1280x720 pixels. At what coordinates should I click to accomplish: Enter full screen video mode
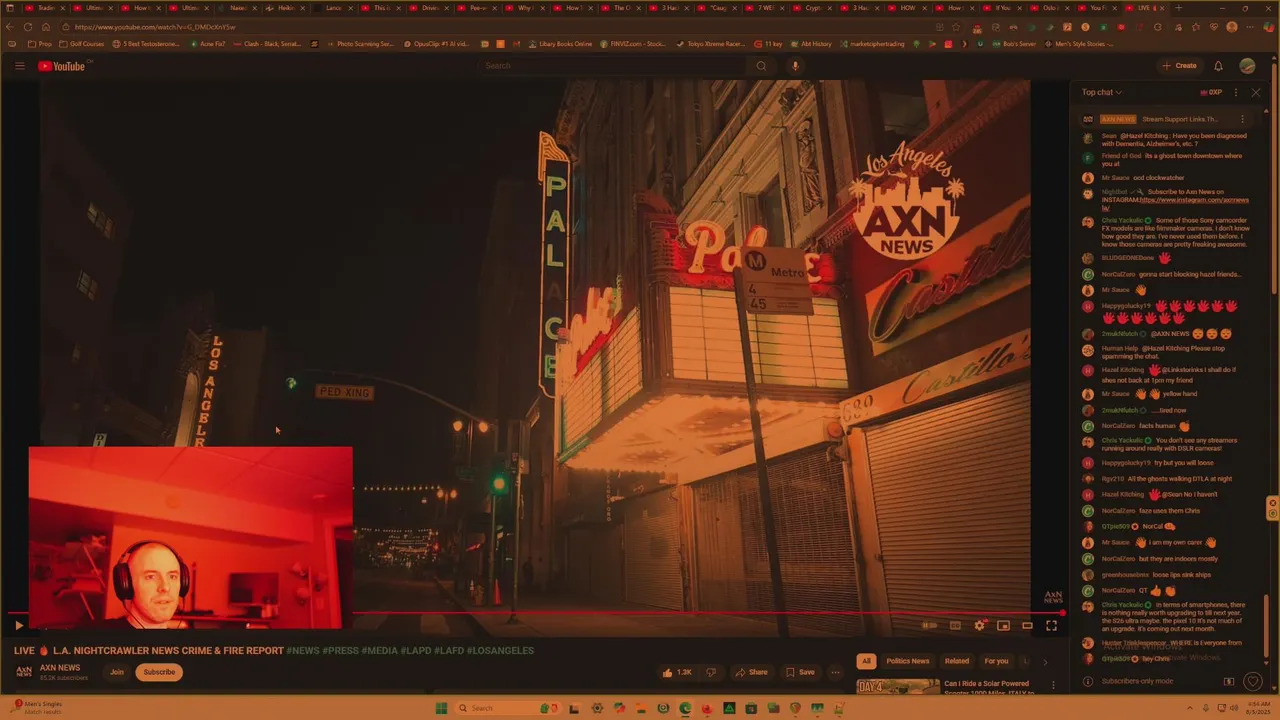[x=1051, y=626]
